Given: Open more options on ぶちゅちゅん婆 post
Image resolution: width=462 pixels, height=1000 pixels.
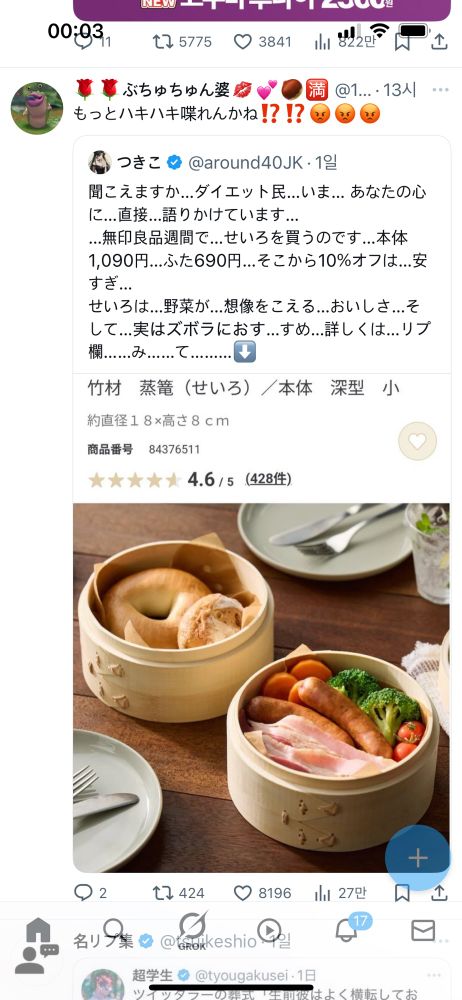Looking at the screenshot, I should pos(440,90).
